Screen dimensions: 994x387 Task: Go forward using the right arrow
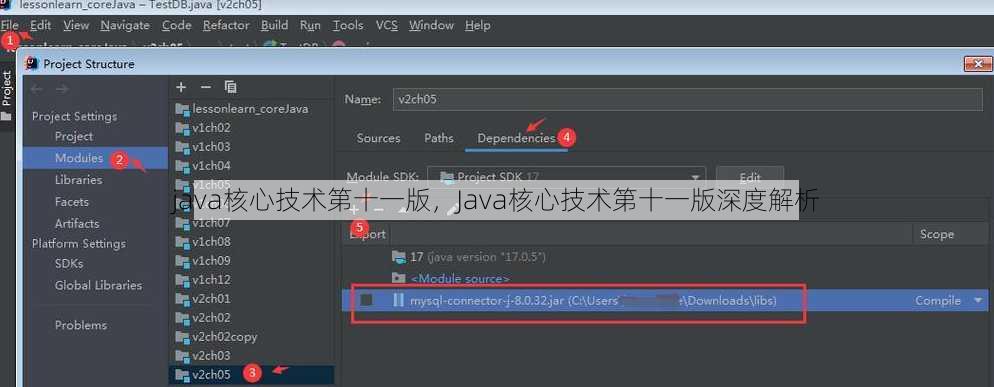(x=61, y=89)
